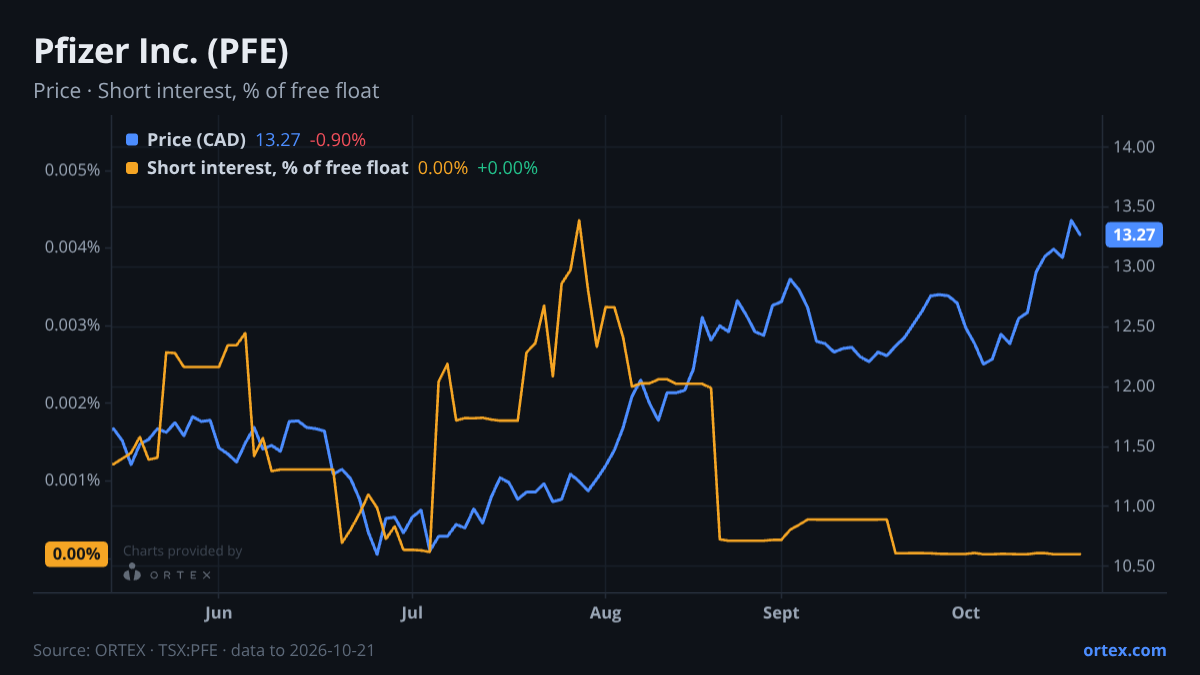
Task: Toggle the Short interest legend label
Action: pyautogui.click(x=277, y=168)
